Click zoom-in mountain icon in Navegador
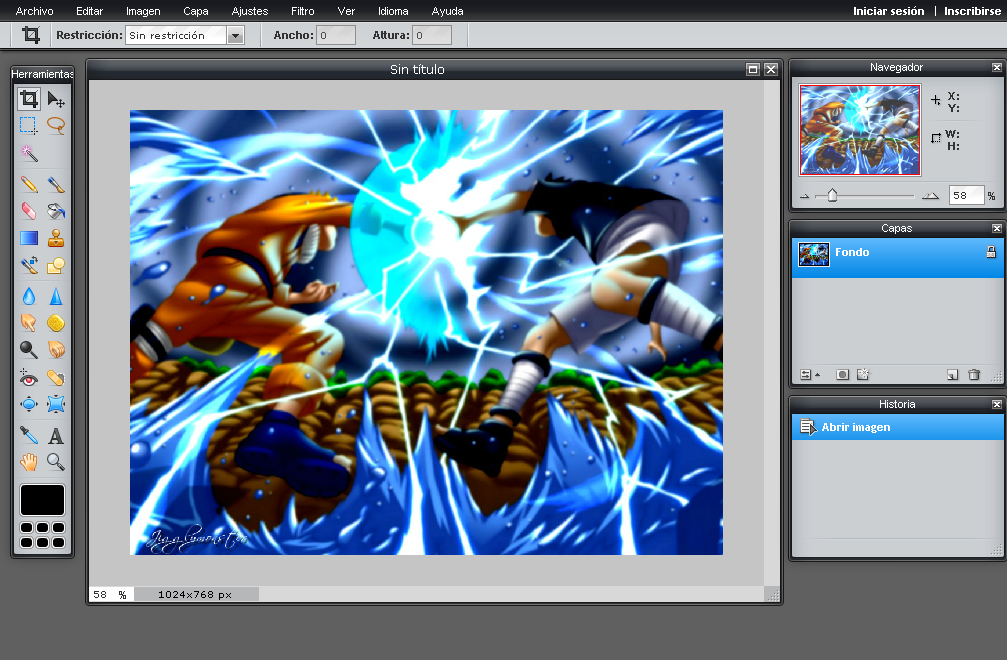1007x660 pixels. coord(931,195)
